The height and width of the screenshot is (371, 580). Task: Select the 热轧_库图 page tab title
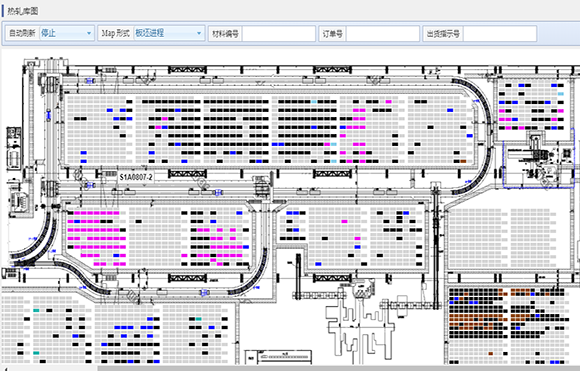click(x=23, y=11)
